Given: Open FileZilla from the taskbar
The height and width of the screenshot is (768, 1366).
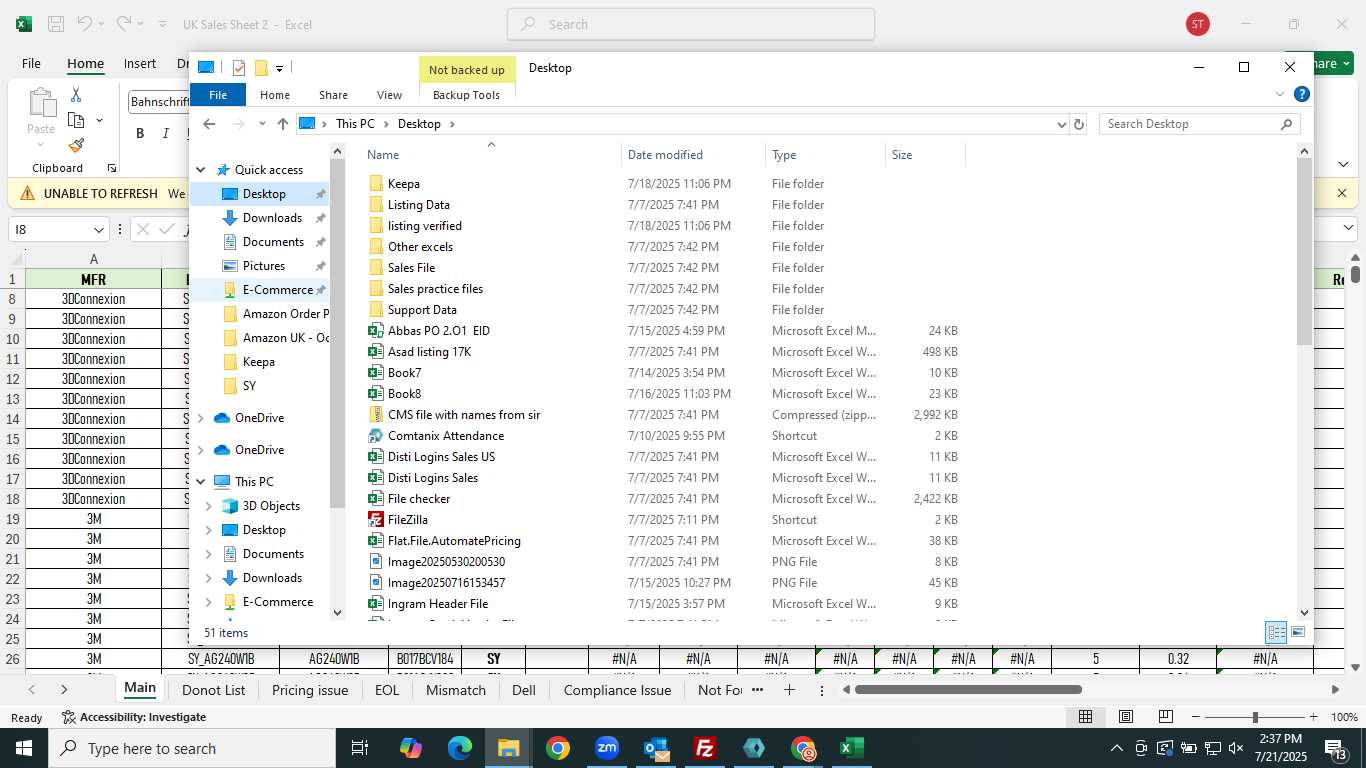Looking at the screenshot, I should tap(705, 748).
